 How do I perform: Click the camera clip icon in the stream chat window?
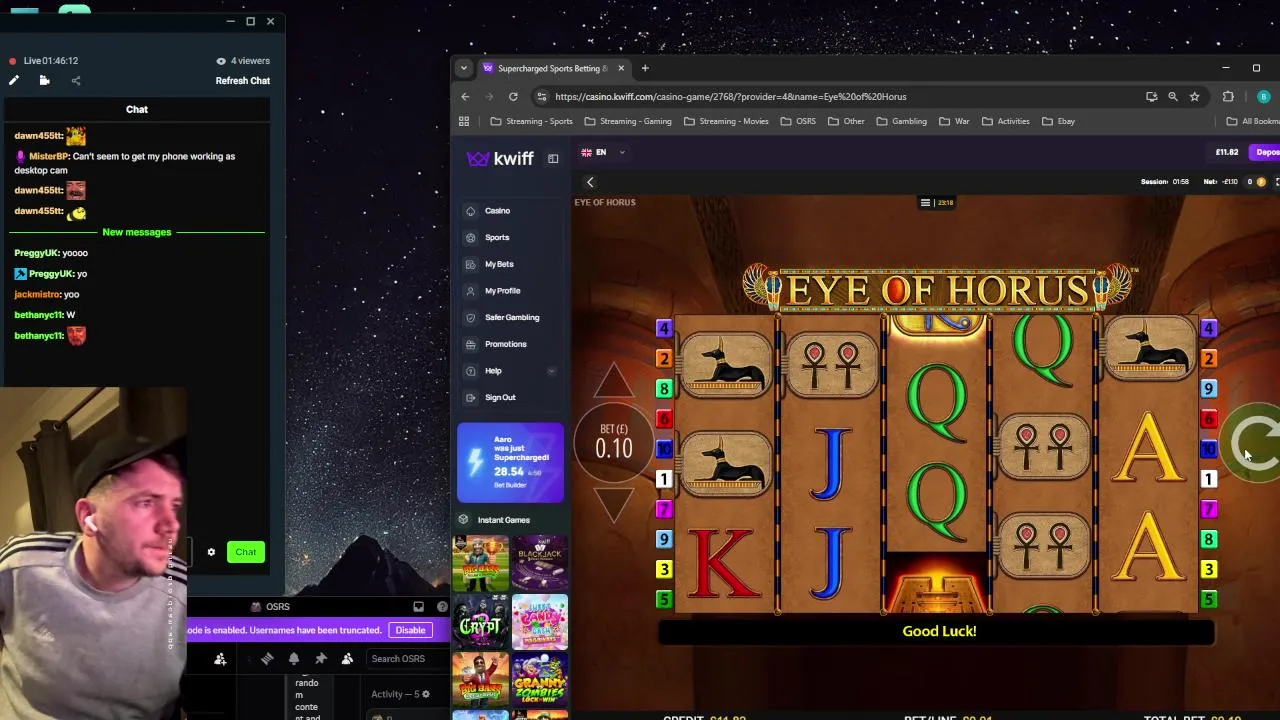tap(44, 81)
